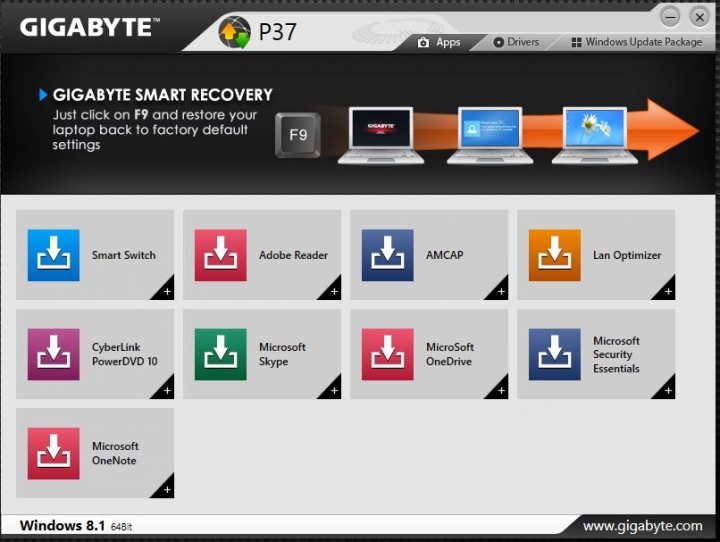This screenshot has width=720, height=542.
Task: Open the www.gigabyte.com link
Action: click(x=643, y=525)
